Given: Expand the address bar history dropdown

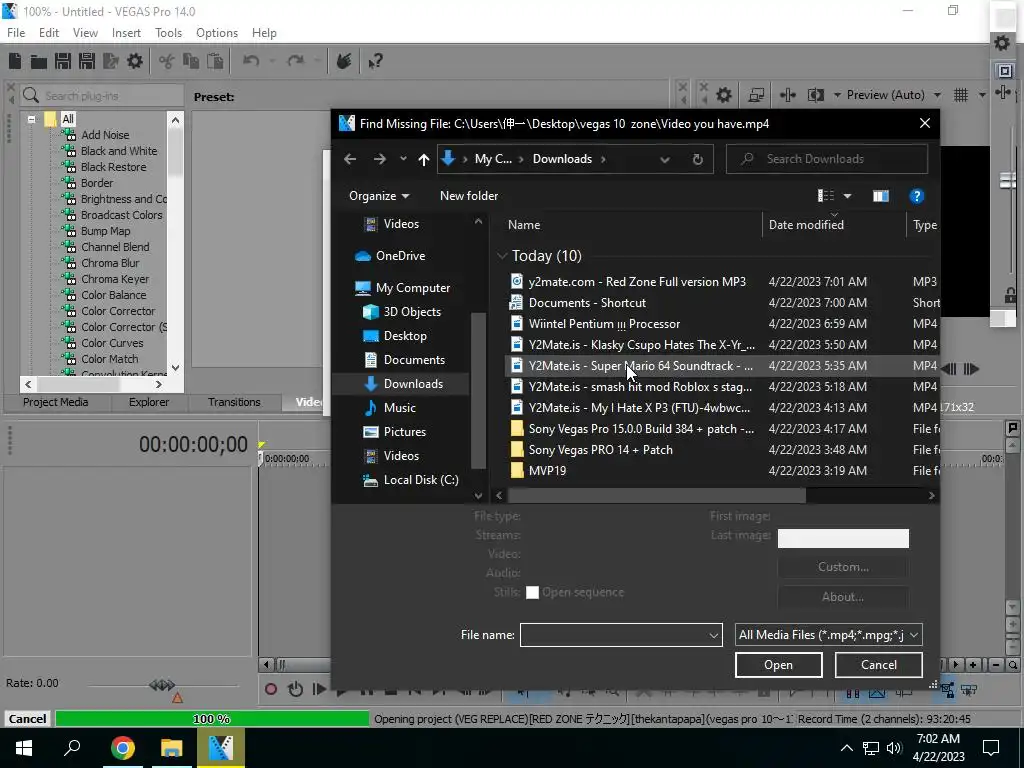Looking at the screenshot, I should click(665, 159).
